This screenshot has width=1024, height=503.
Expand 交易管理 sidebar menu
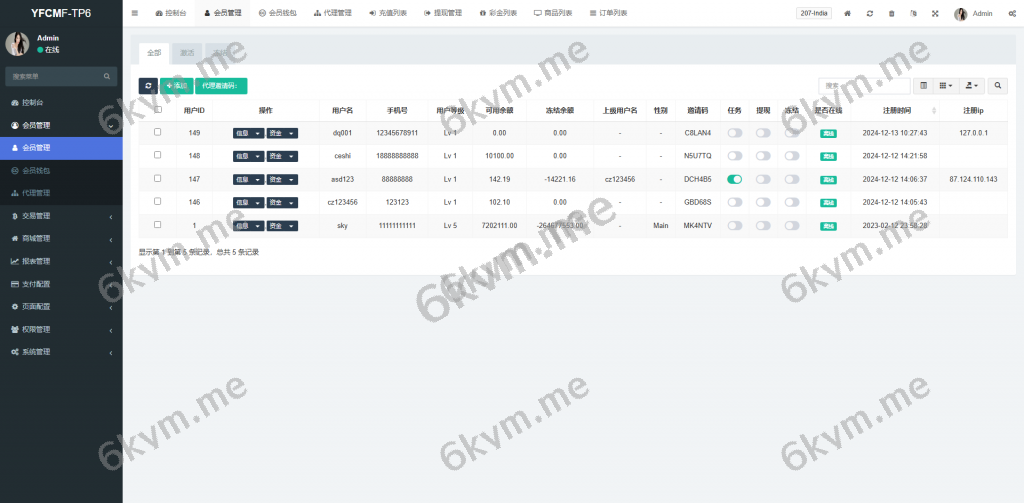point(61,216)
